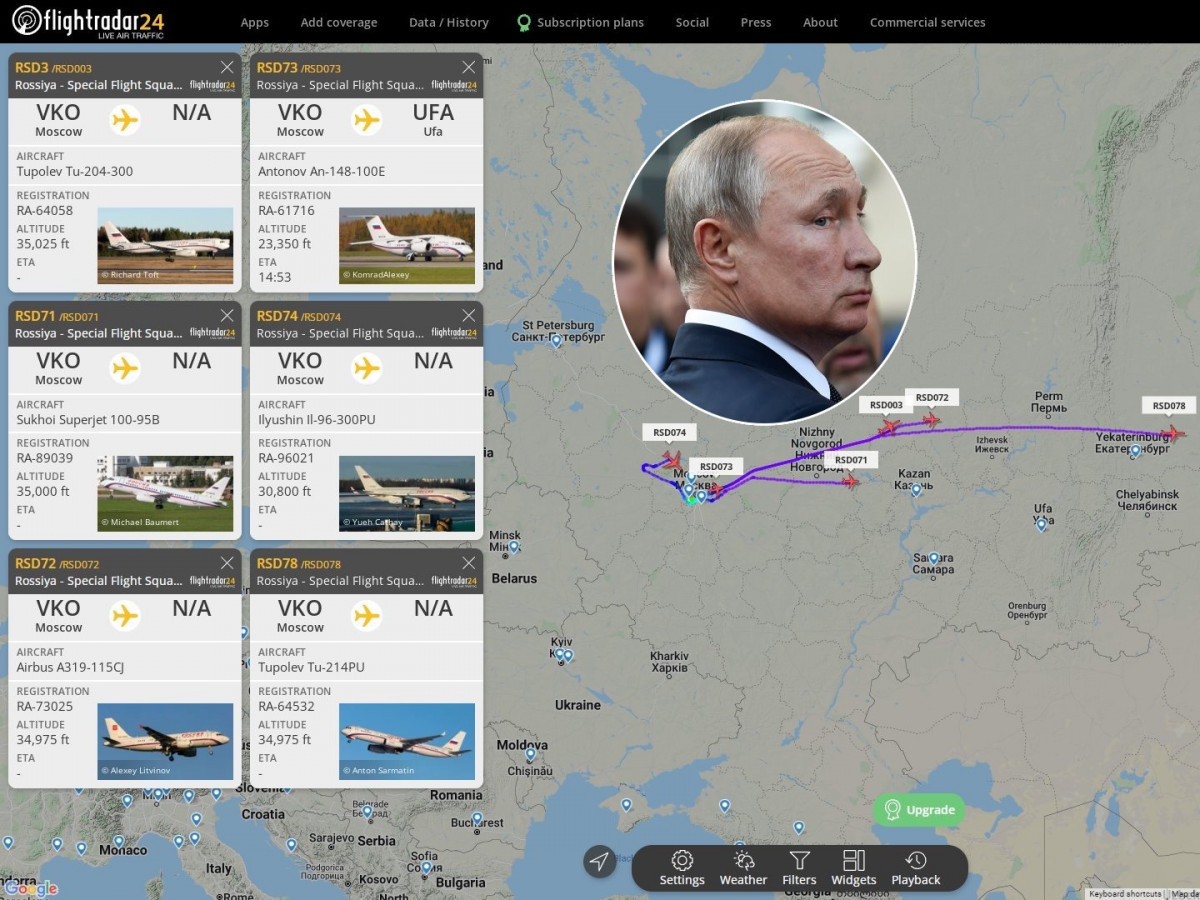Select the RSD078 aircraft on map
Viewport: 1200px width, 900px height.
click(x=1173, y=433)
